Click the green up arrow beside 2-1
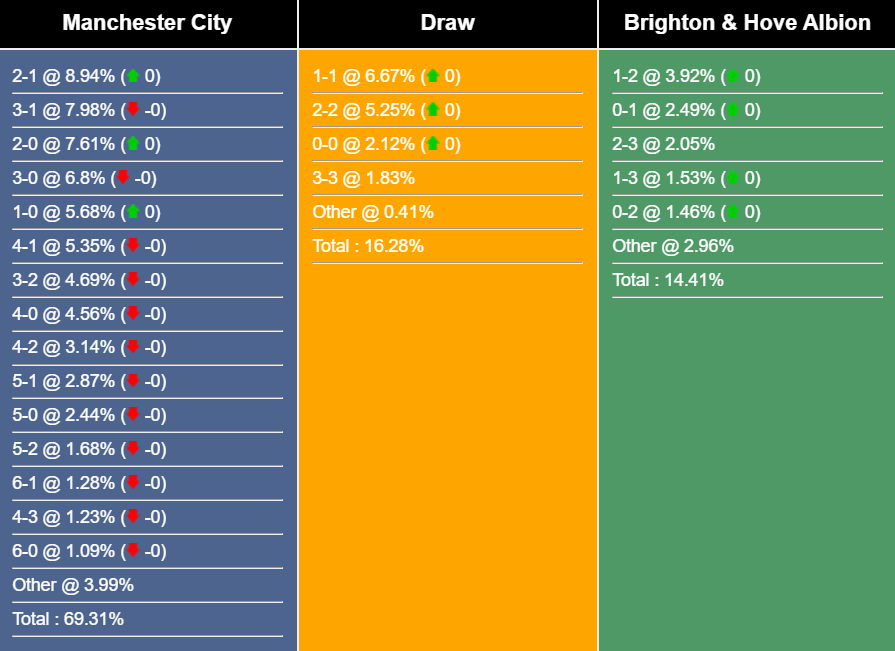Image resolution: width=895 pixels, height=651 pixels. (133, 75)
